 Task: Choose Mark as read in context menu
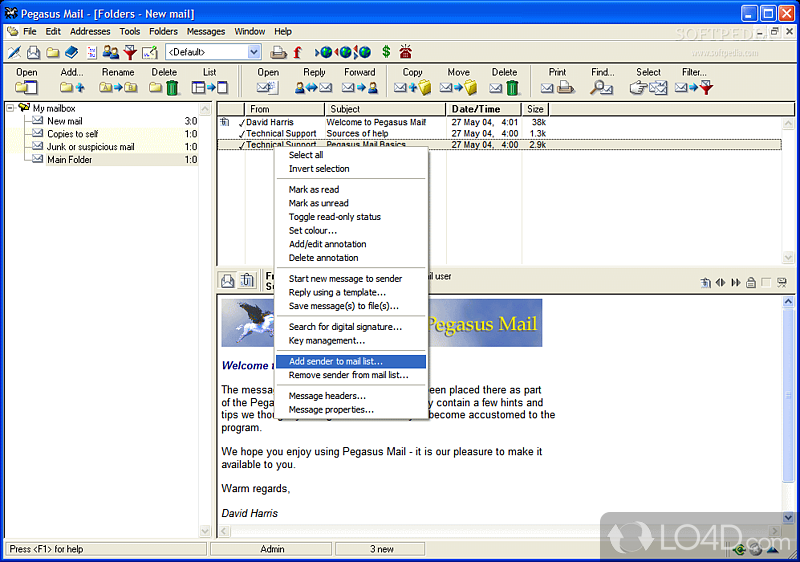pos(314,190)
